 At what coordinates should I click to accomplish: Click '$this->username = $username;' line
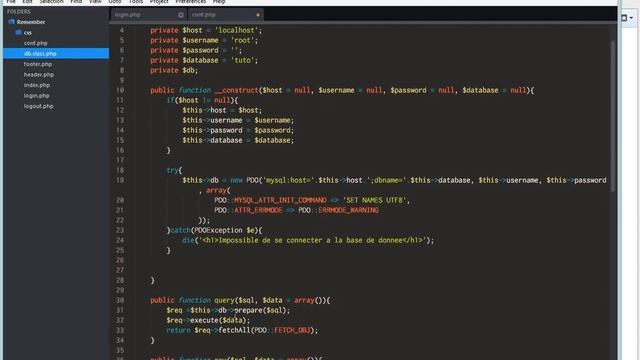point(238,120)
